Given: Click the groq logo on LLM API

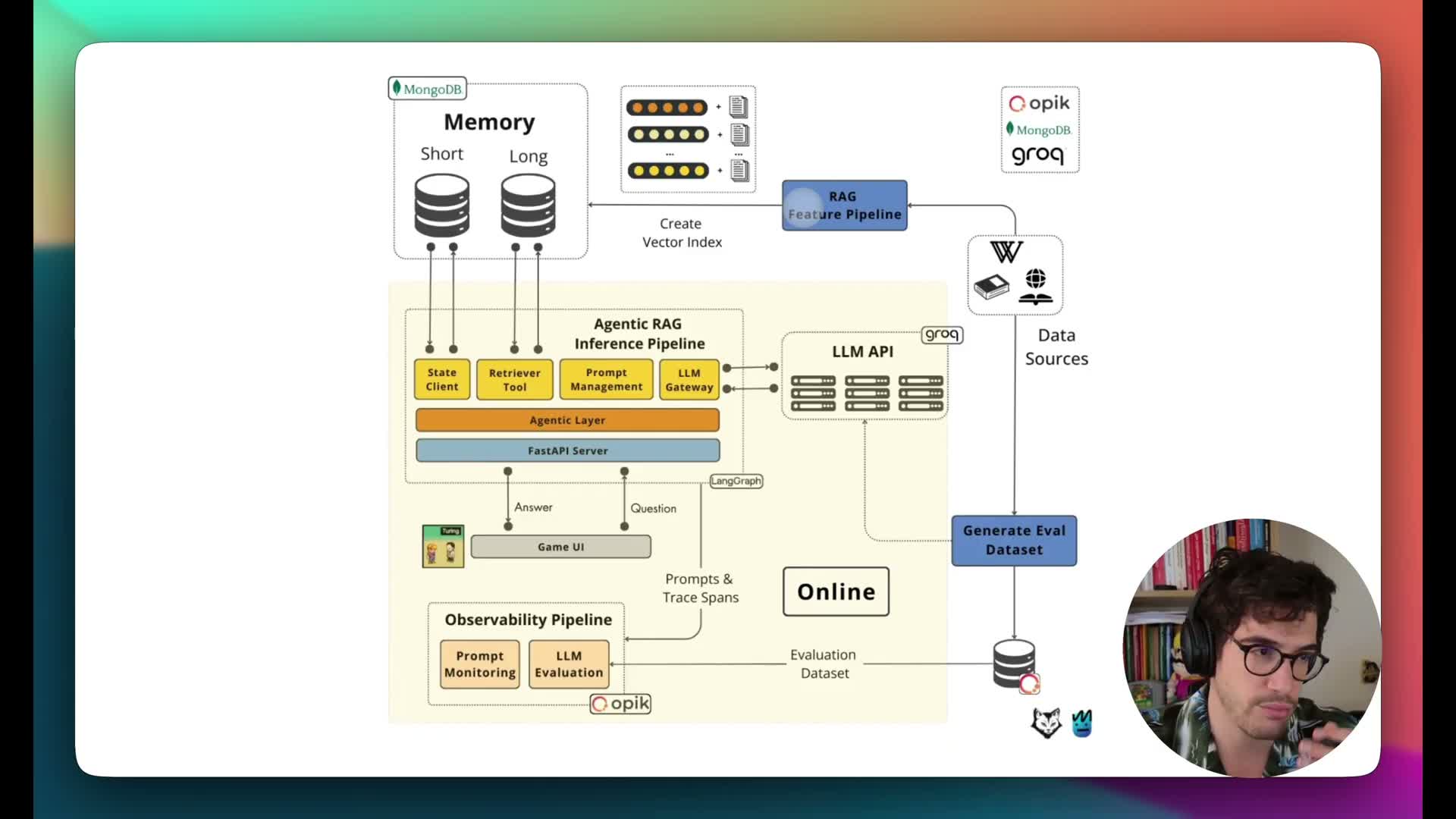Looking at the screenshot, I should [x=942, y=334].
